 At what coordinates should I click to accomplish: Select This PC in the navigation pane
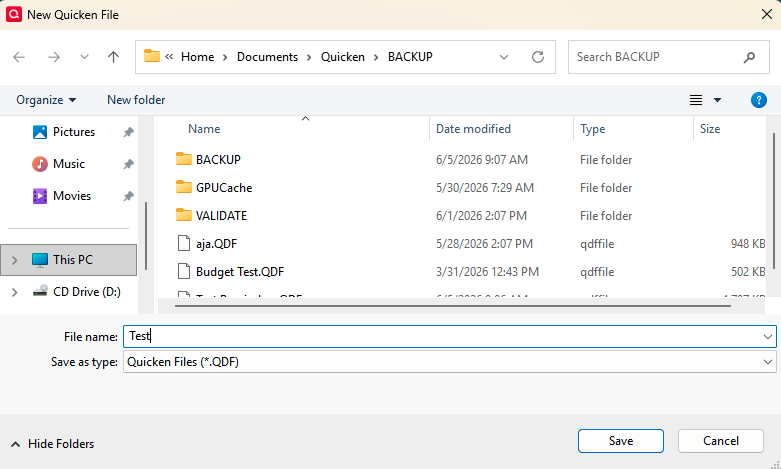coord(69,260)
